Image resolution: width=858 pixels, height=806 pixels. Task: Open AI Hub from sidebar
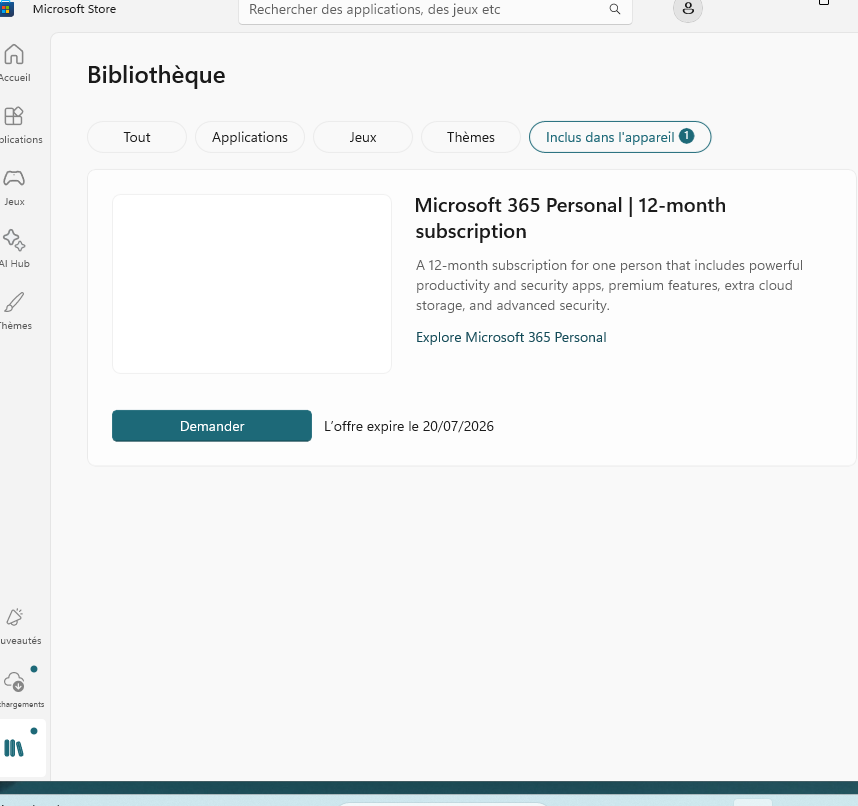point(14,248)
